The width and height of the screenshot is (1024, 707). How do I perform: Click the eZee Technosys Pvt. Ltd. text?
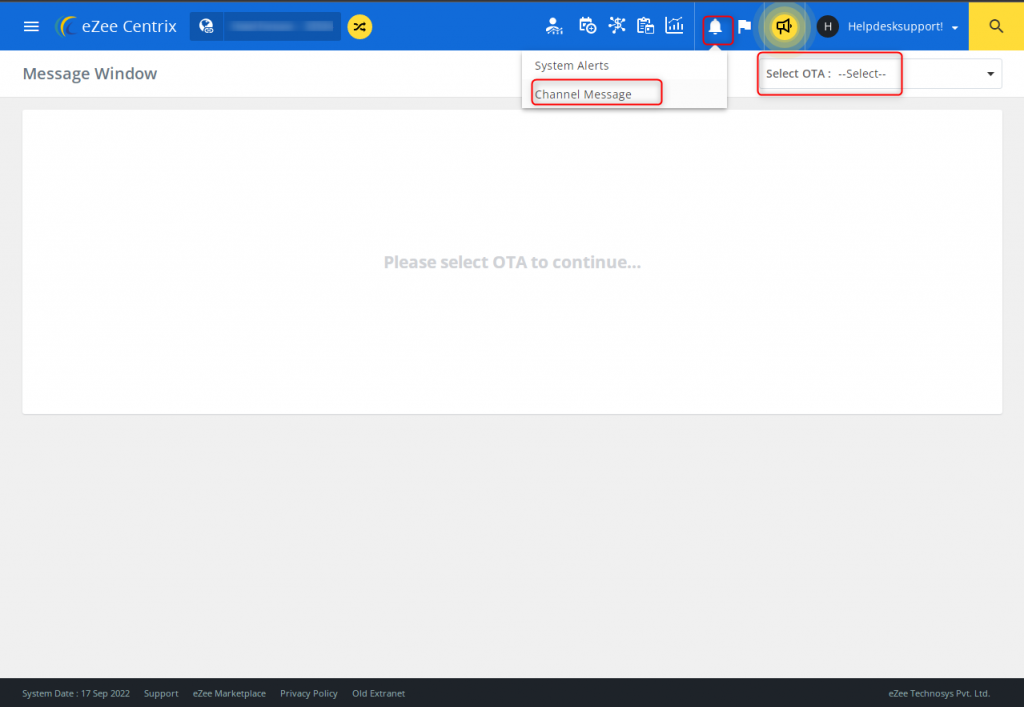[x=938, y=693]
